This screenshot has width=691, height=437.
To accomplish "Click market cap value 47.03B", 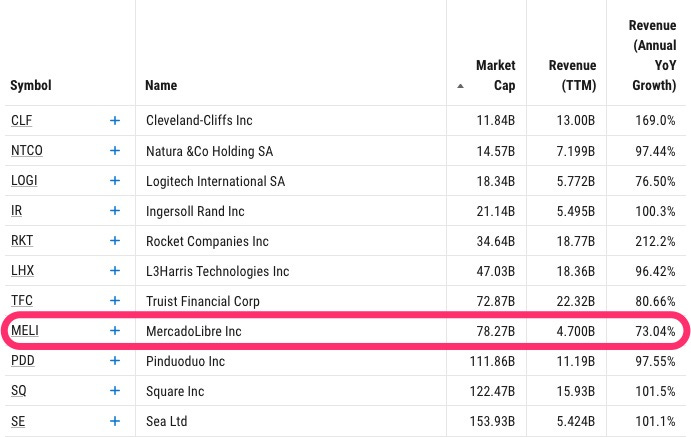I will (x=496, y=271).
